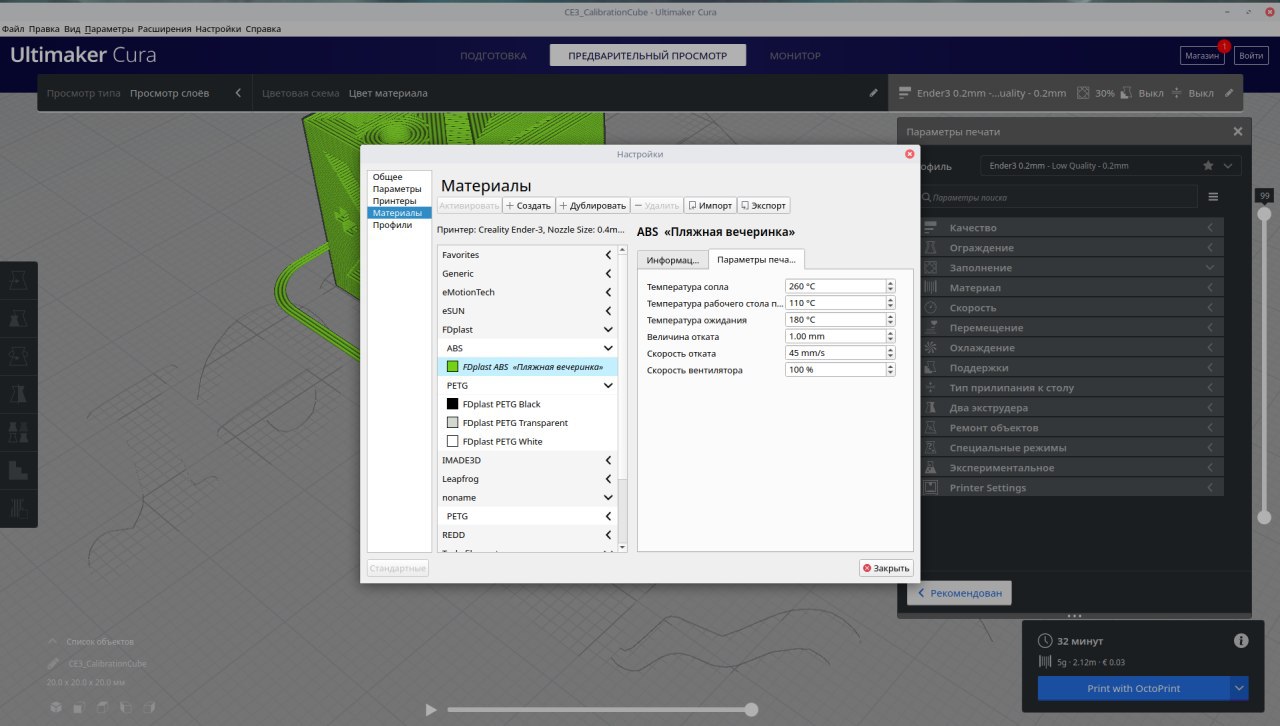
Task: Select FDplast PETG Black material
Action: [527, 404]
